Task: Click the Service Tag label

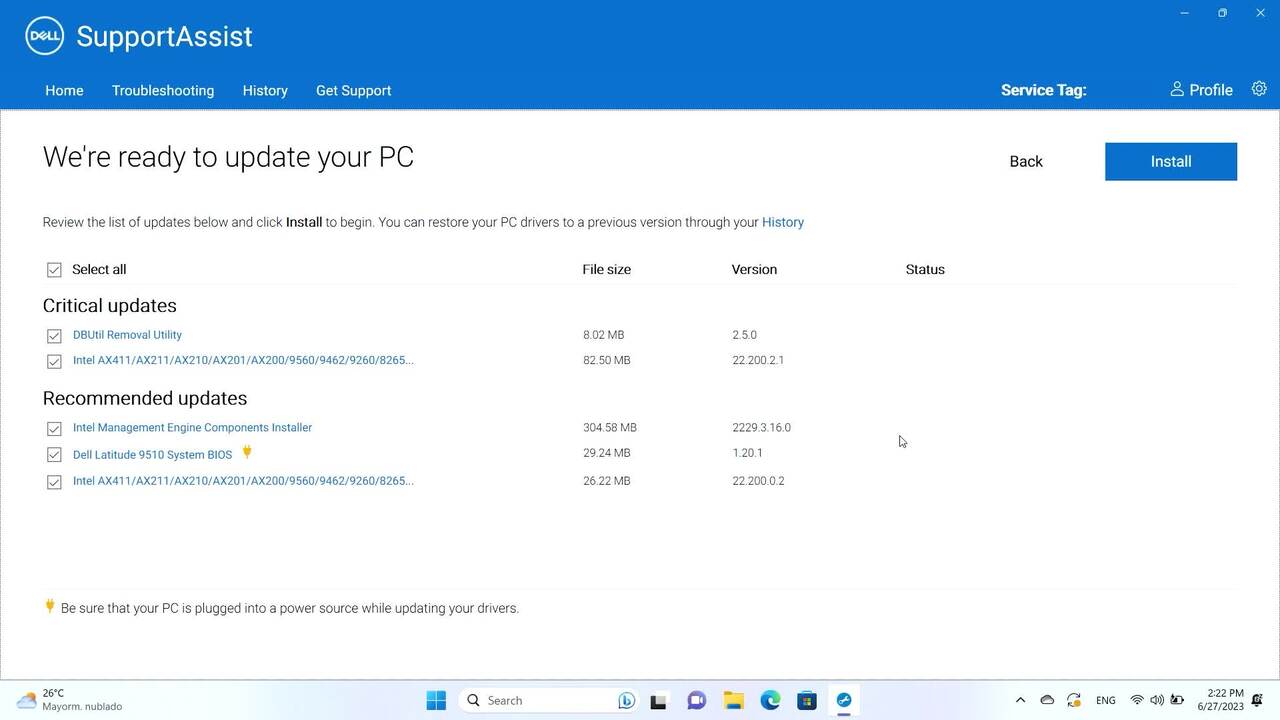Action: 1043,90
